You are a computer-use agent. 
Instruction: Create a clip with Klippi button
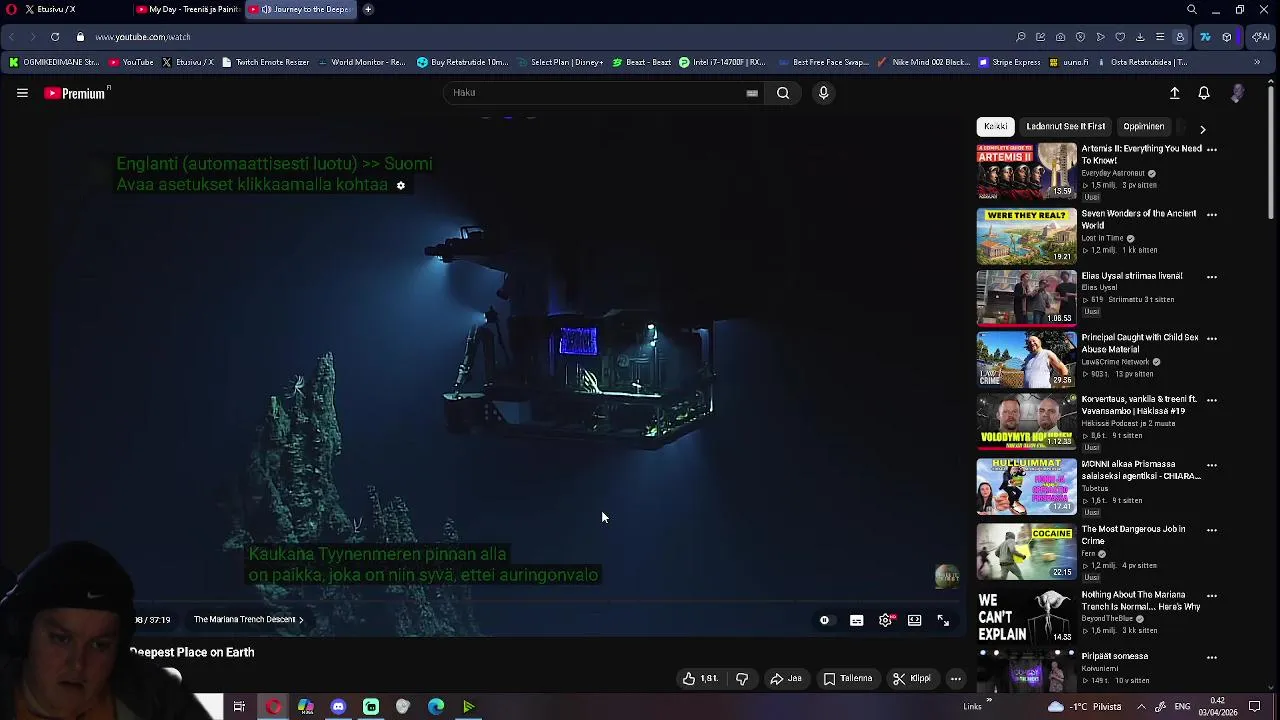pos(912,679)
